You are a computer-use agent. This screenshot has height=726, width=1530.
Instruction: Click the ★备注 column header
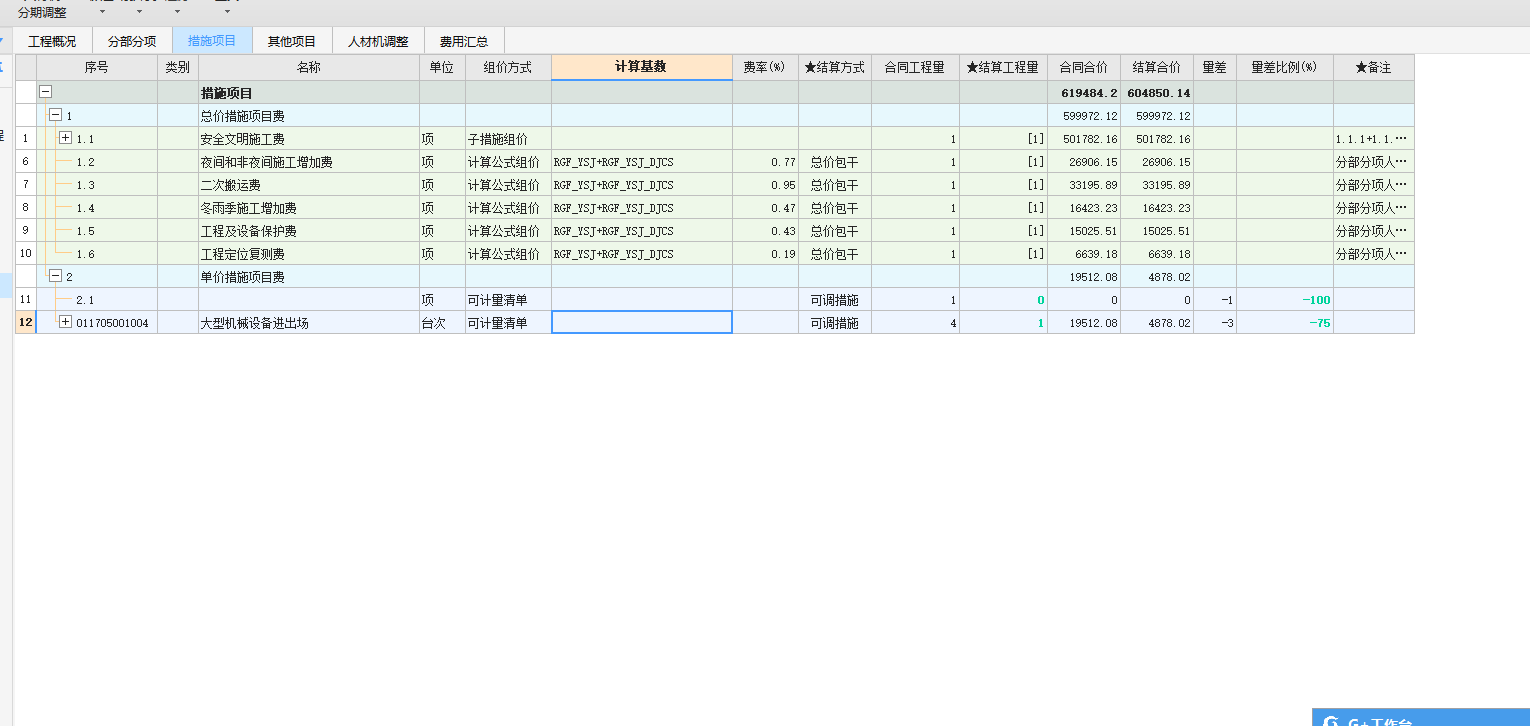(x=1374, y=67)
